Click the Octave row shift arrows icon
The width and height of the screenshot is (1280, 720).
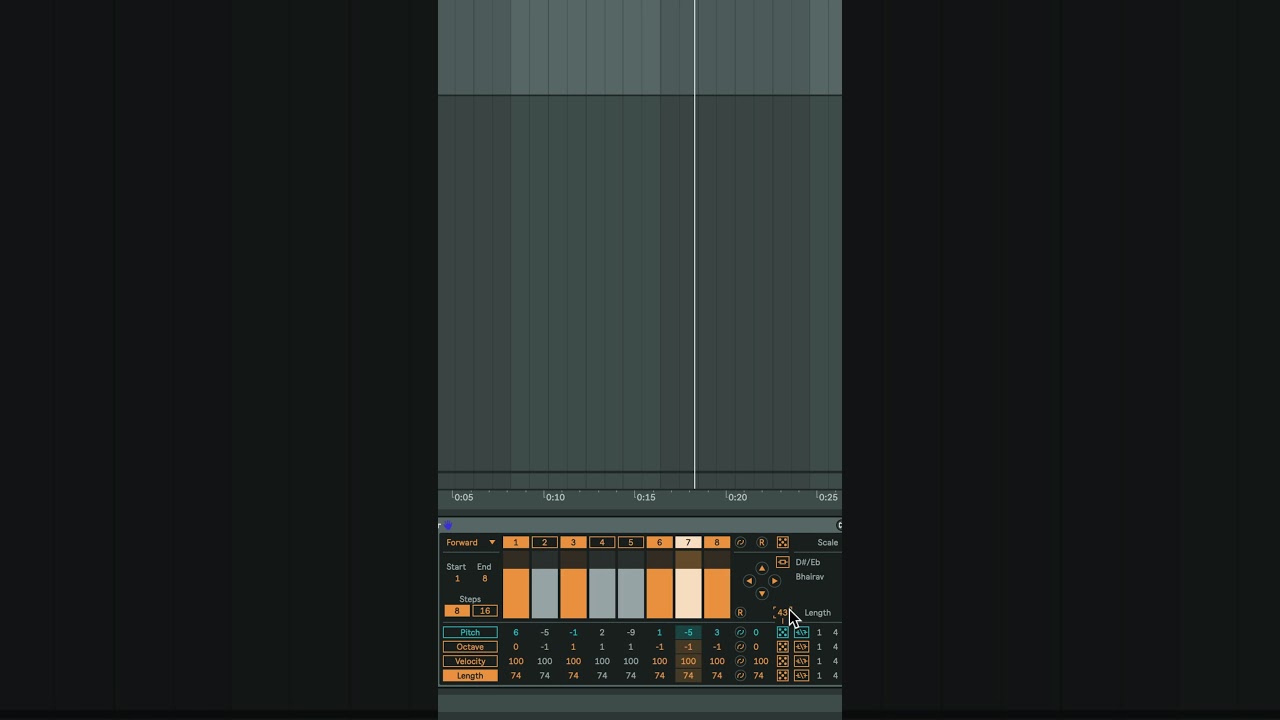(801, 647)
